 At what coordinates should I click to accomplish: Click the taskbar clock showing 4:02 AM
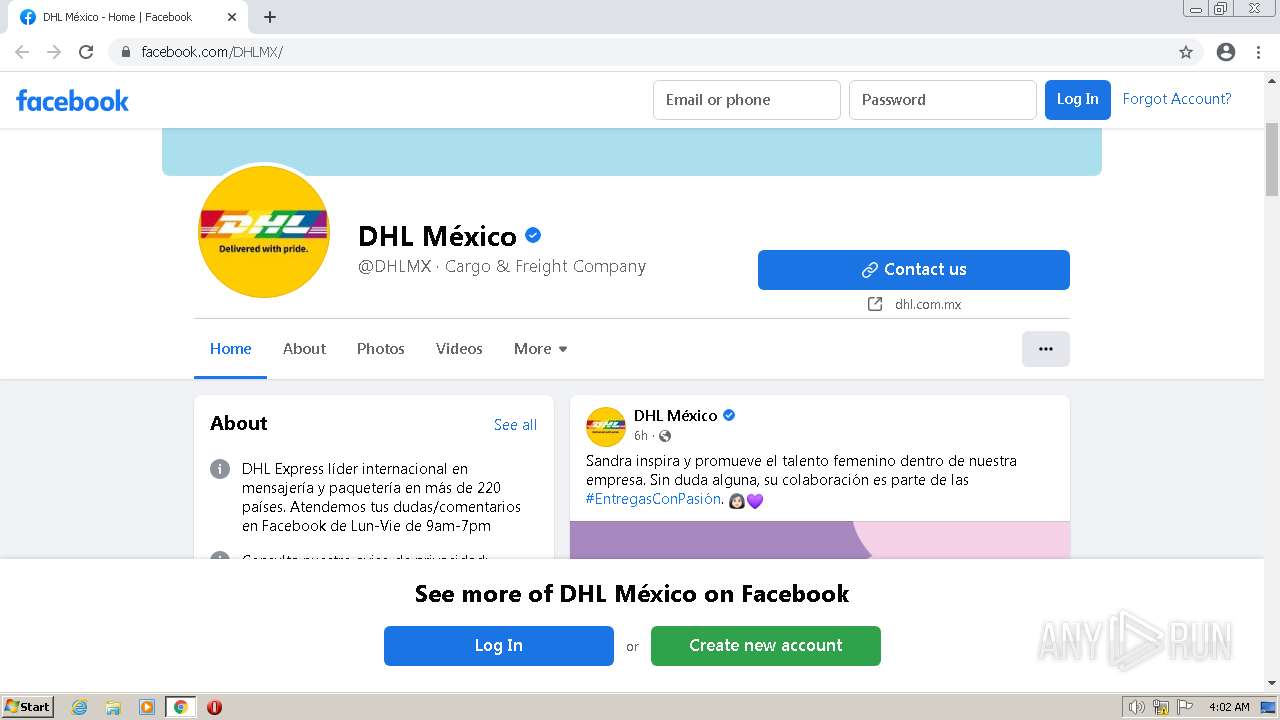coord(1229,707)
